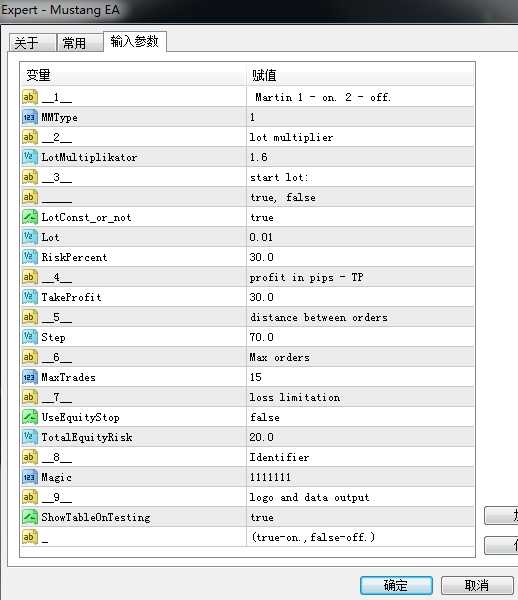Open the LotConst_or_not true value cell
518x600 pixels.
(x=360, y=217)
